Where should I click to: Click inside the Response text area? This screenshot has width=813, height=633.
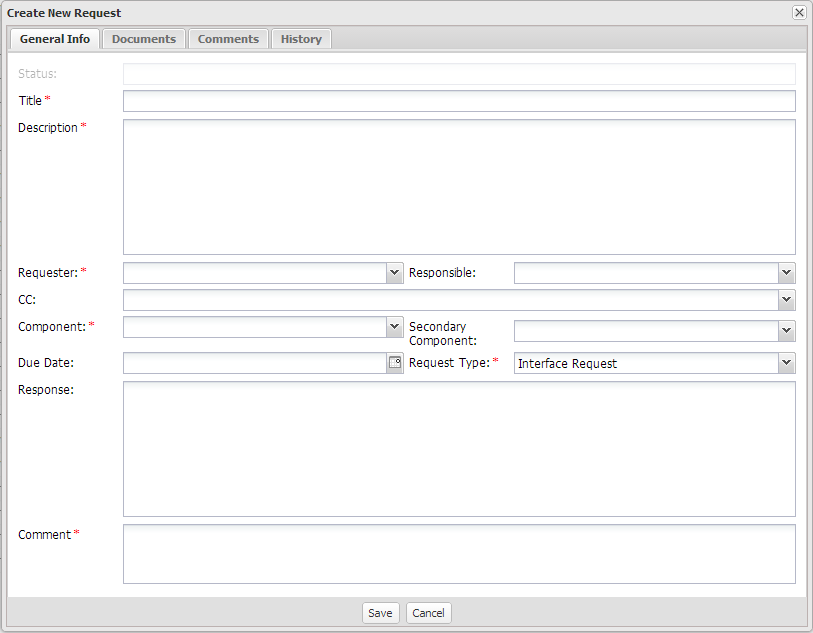coord(458,448)
